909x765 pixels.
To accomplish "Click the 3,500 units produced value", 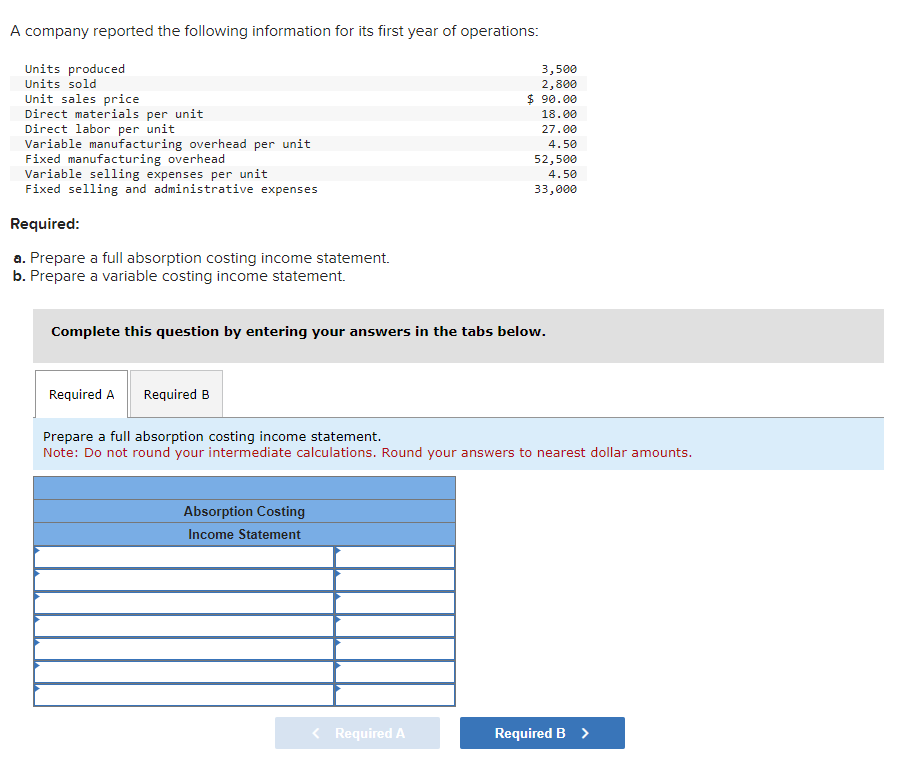I will click(x=559, y=69).
